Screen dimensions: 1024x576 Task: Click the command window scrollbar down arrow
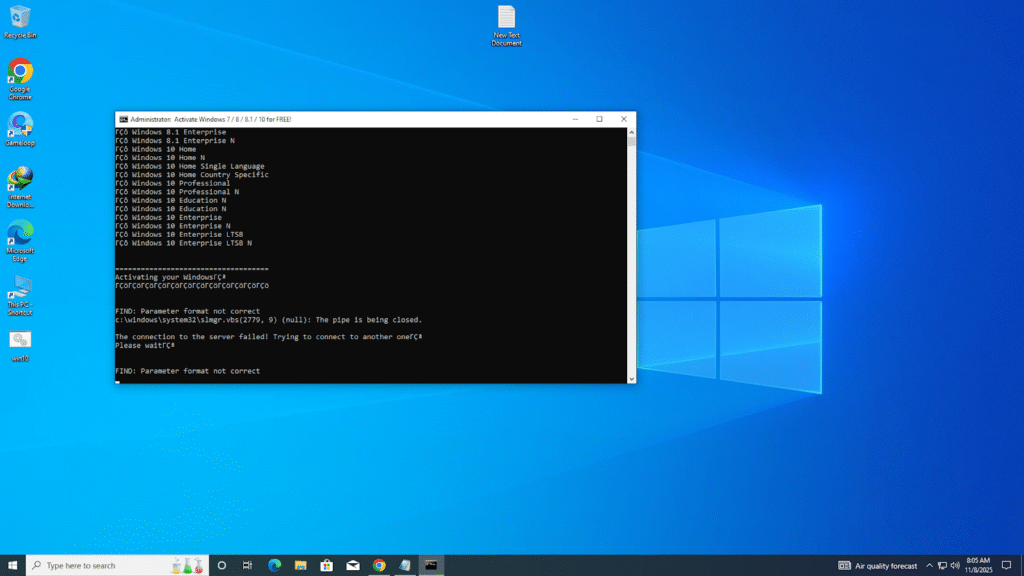(x=631, y=378)
